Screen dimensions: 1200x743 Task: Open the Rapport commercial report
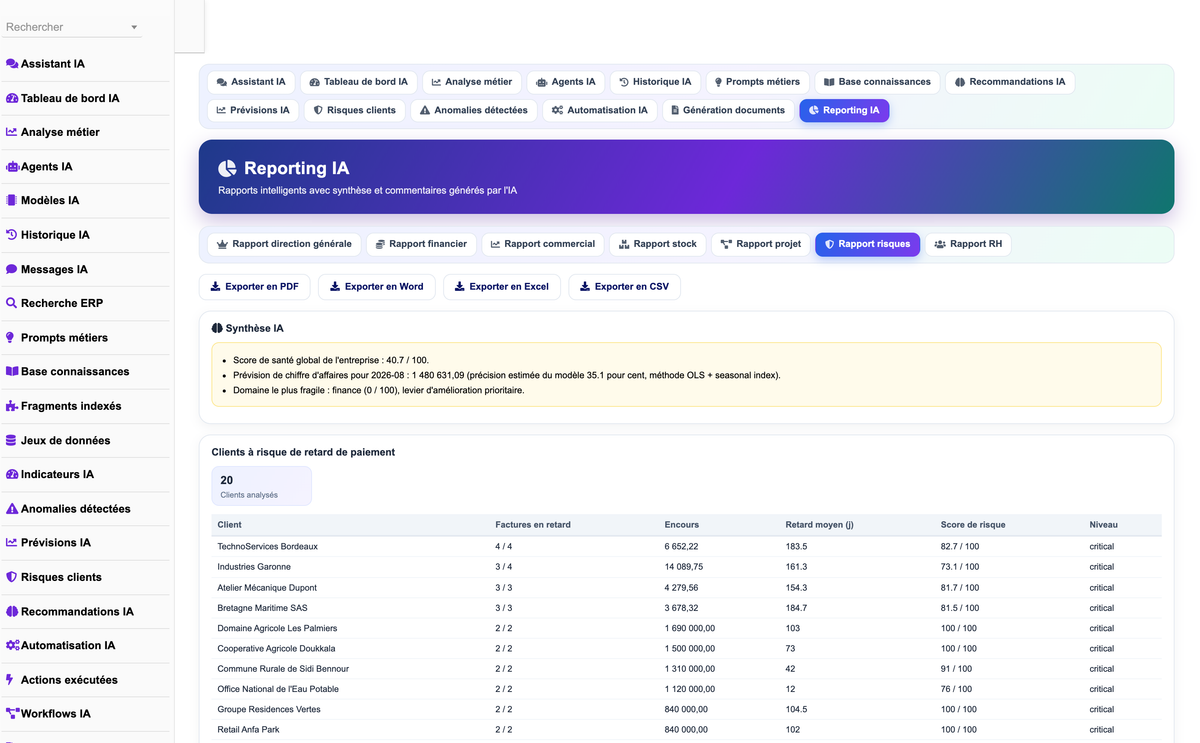pyautogui.click(x=543, y=244)
